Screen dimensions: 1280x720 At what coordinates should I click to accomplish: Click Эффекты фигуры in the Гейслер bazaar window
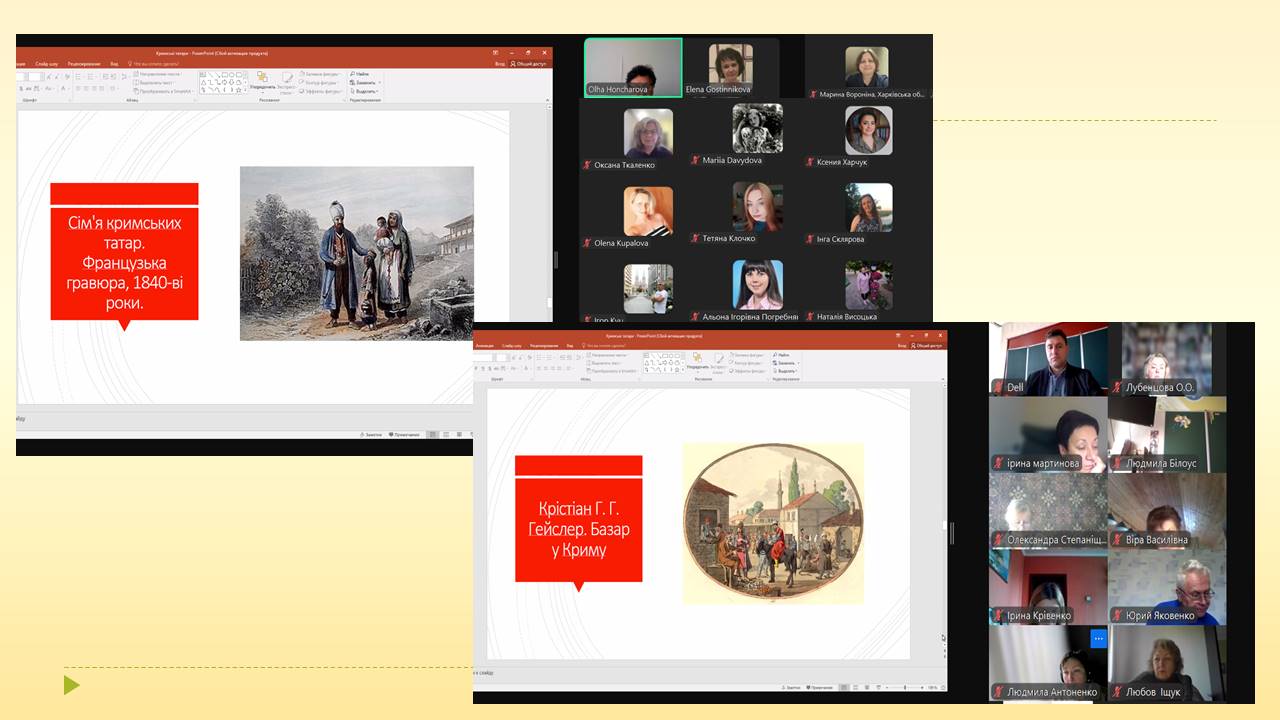coord(749,371)
